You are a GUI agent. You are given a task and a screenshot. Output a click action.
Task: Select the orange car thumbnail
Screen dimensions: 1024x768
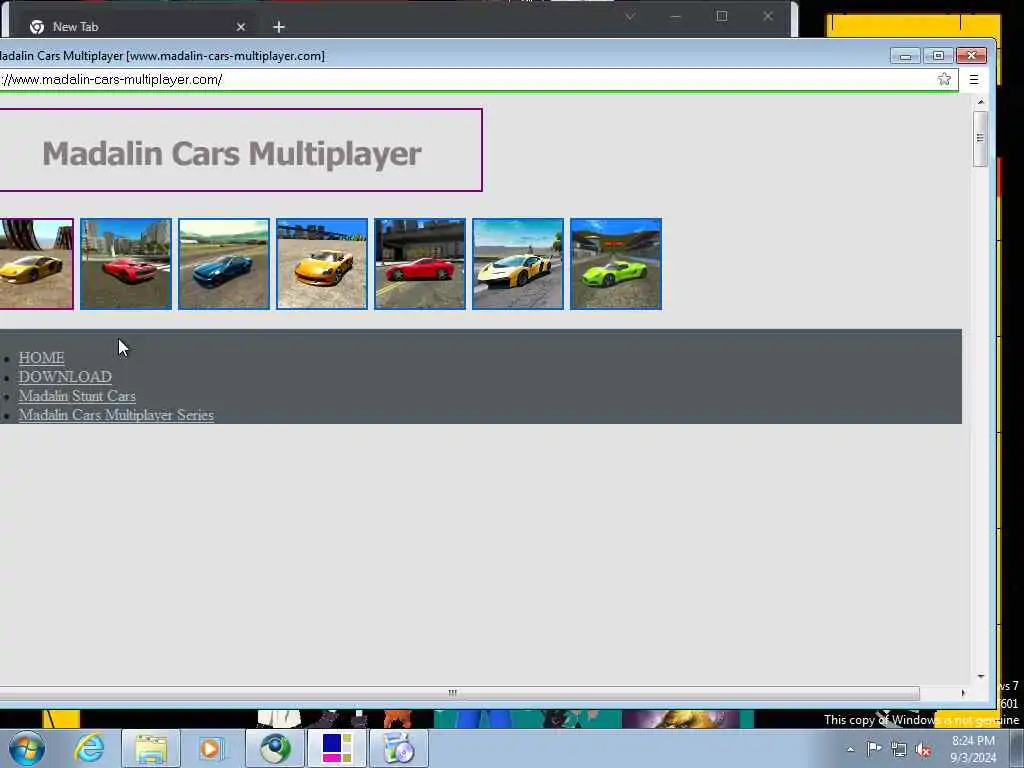tap(322, 264)
